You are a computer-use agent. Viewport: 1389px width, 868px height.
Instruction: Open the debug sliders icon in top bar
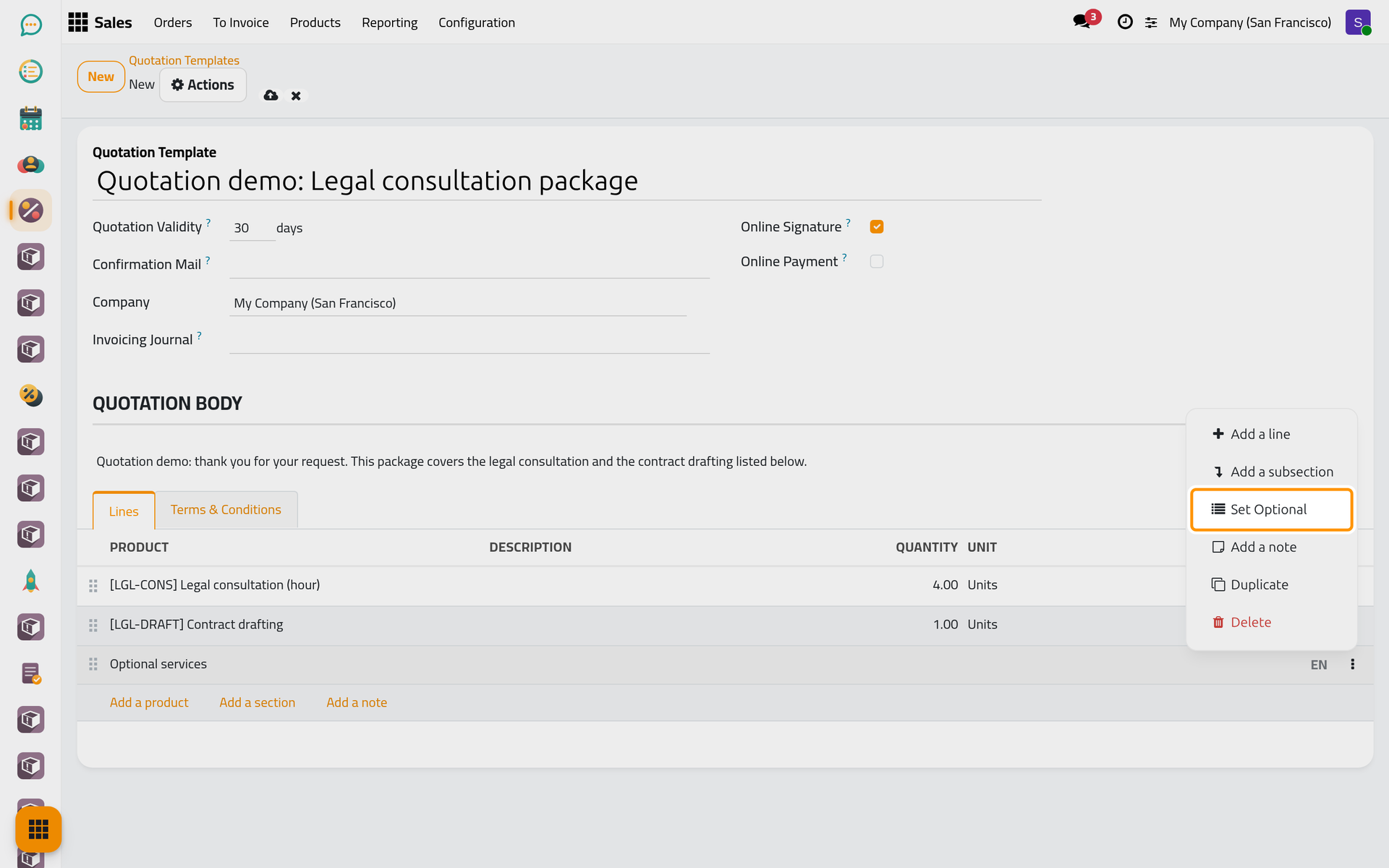(1151, 22)
